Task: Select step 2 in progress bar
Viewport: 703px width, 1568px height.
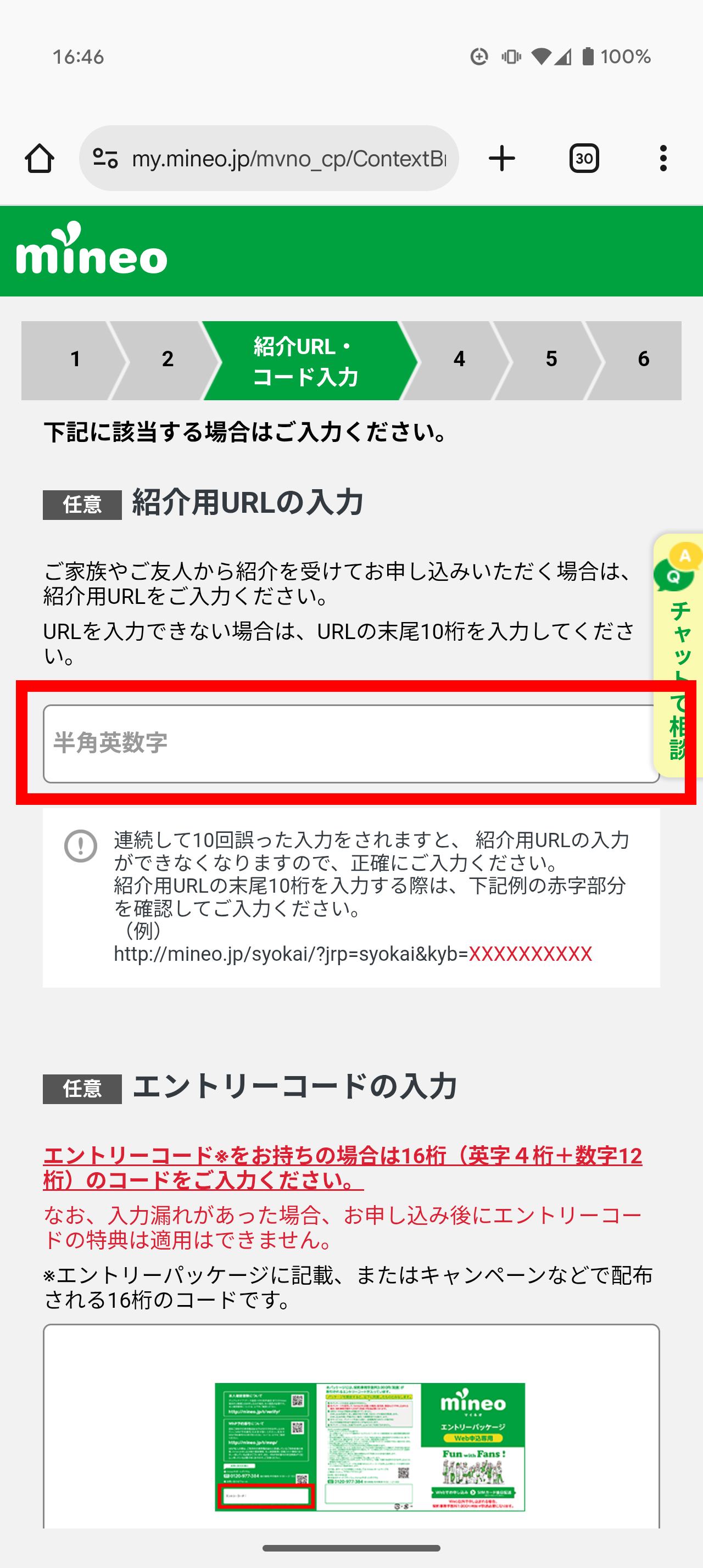Action: [x=168, y=360]
